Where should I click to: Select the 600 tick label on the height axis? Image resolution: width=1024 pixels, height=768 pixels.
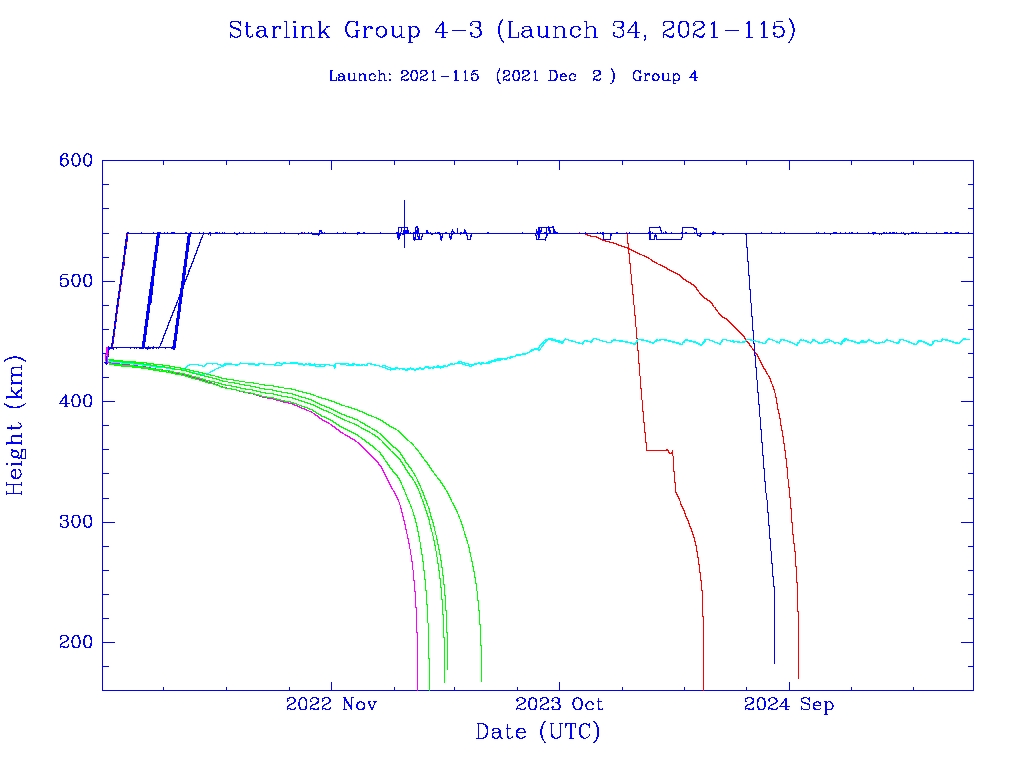[x=76, y=161]
